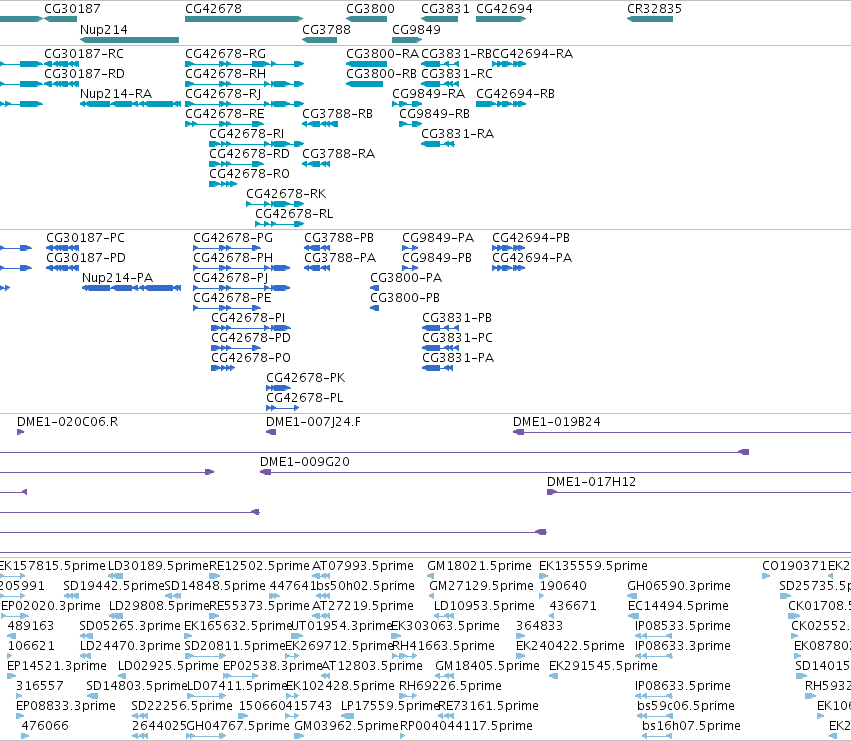Click the Nup214-RA transcript glyph
Screen dimensions: 851x741
point(130,104)
